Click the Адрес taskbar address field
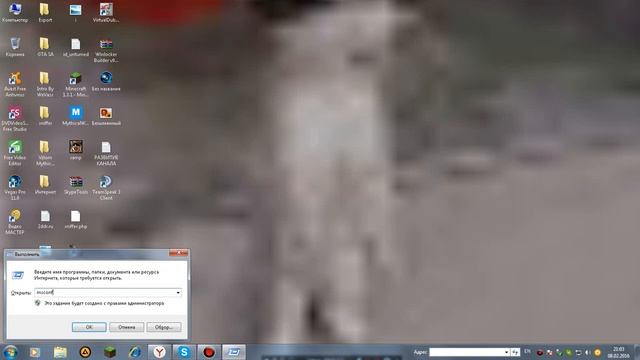 [466, 352]
